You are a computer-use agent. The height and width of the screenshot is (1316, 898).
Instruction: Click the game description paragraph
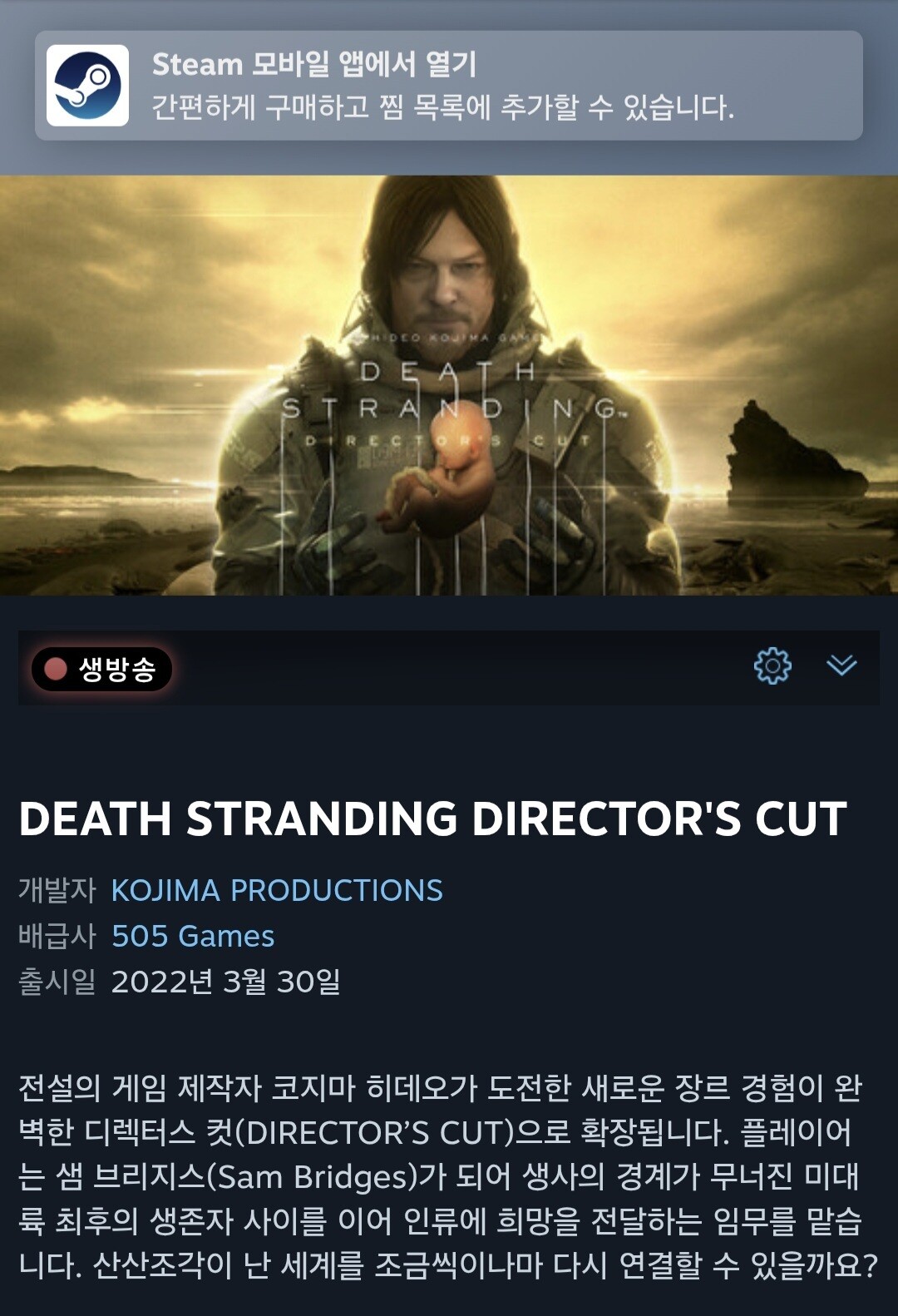[x=449, y=1176]
